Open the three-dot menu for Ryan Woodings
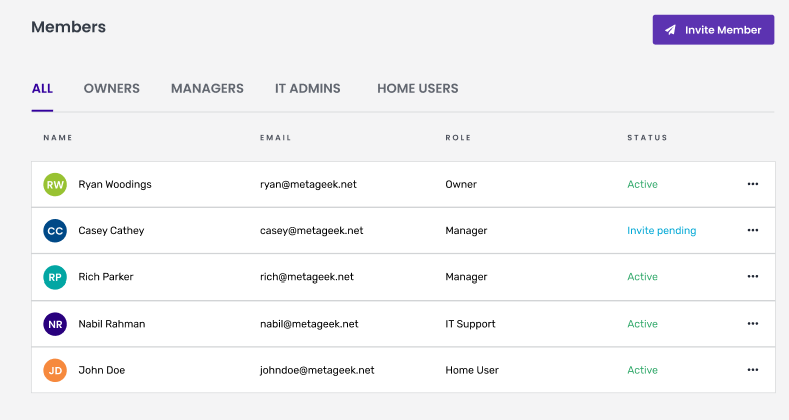This screenshot has width=789, height=420. pyautogui.click(x=753, y=184)
